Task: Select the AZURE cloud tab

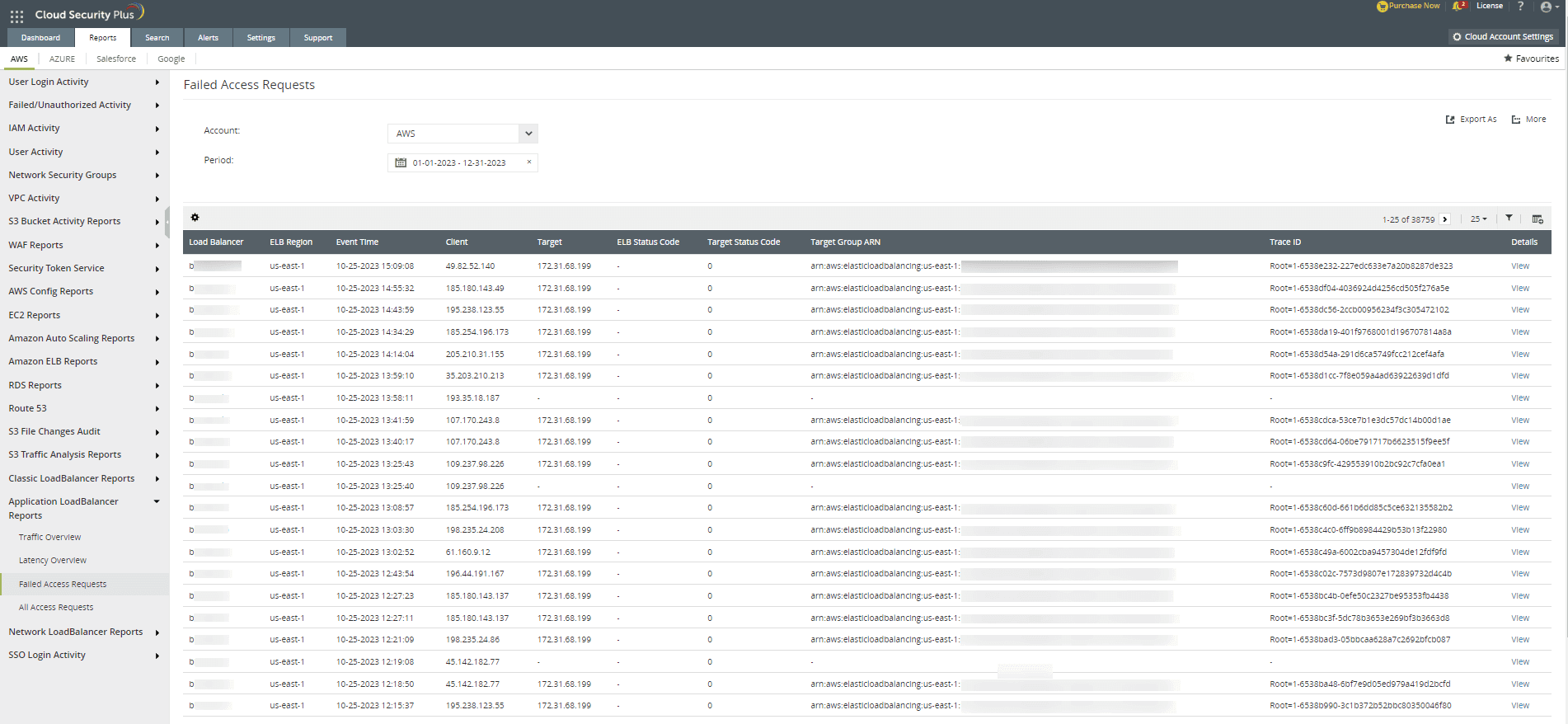Action: click(62, 59)
